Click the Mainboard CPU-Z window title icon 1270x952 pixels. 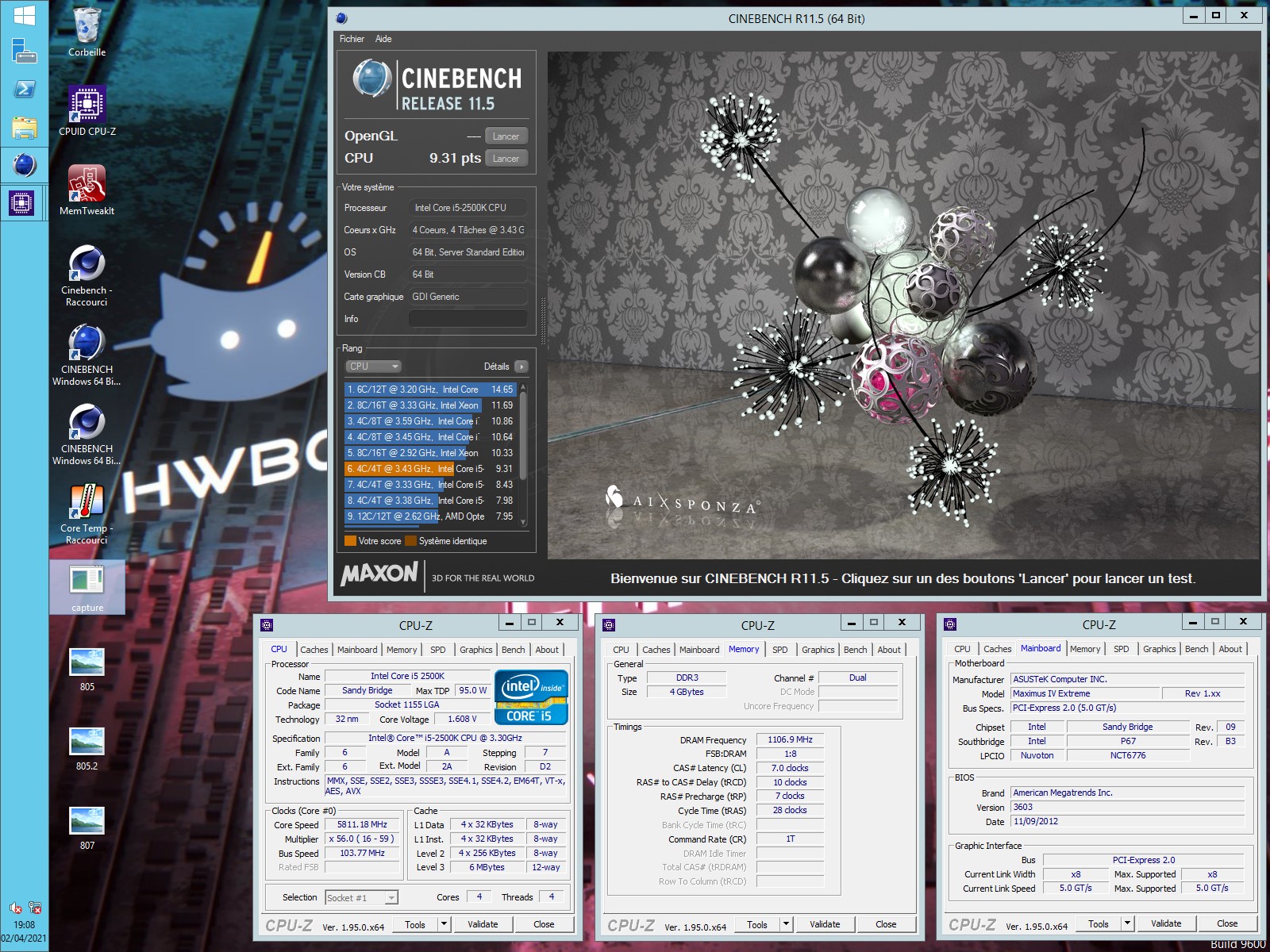tap(950, 625)
